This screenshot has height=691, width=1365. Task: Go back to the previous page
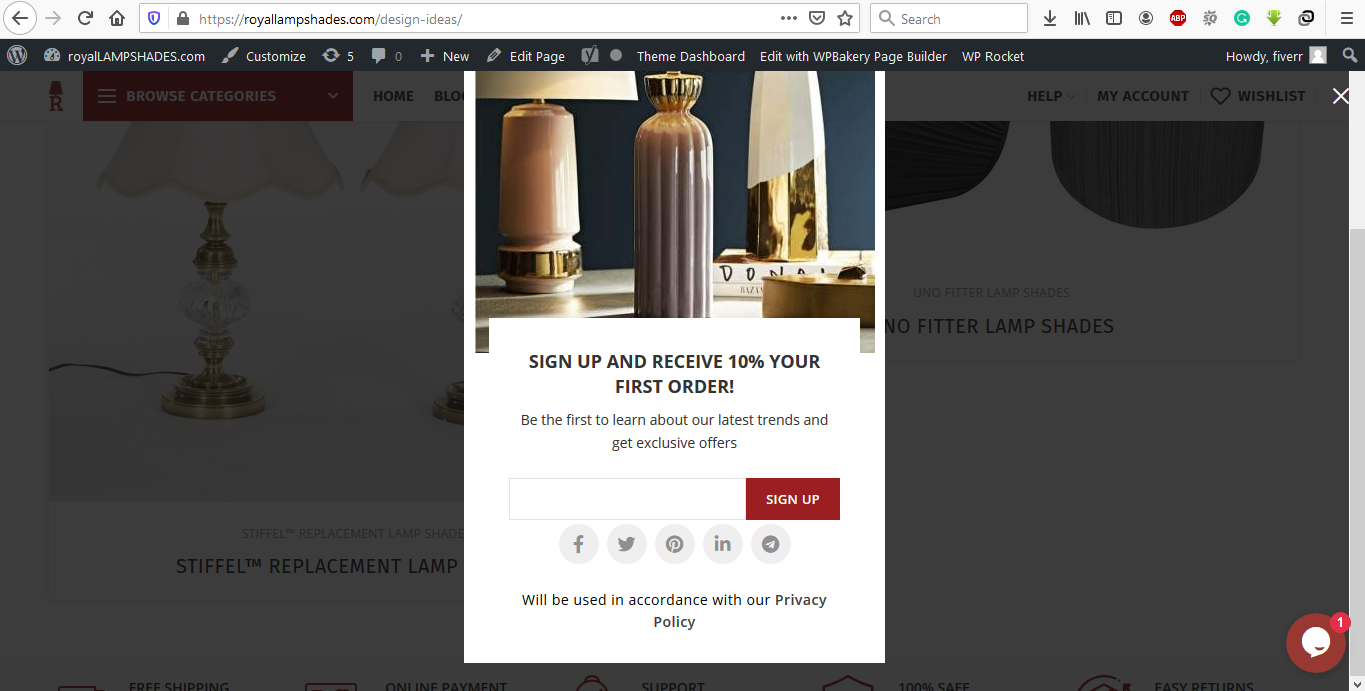point(19,18)
